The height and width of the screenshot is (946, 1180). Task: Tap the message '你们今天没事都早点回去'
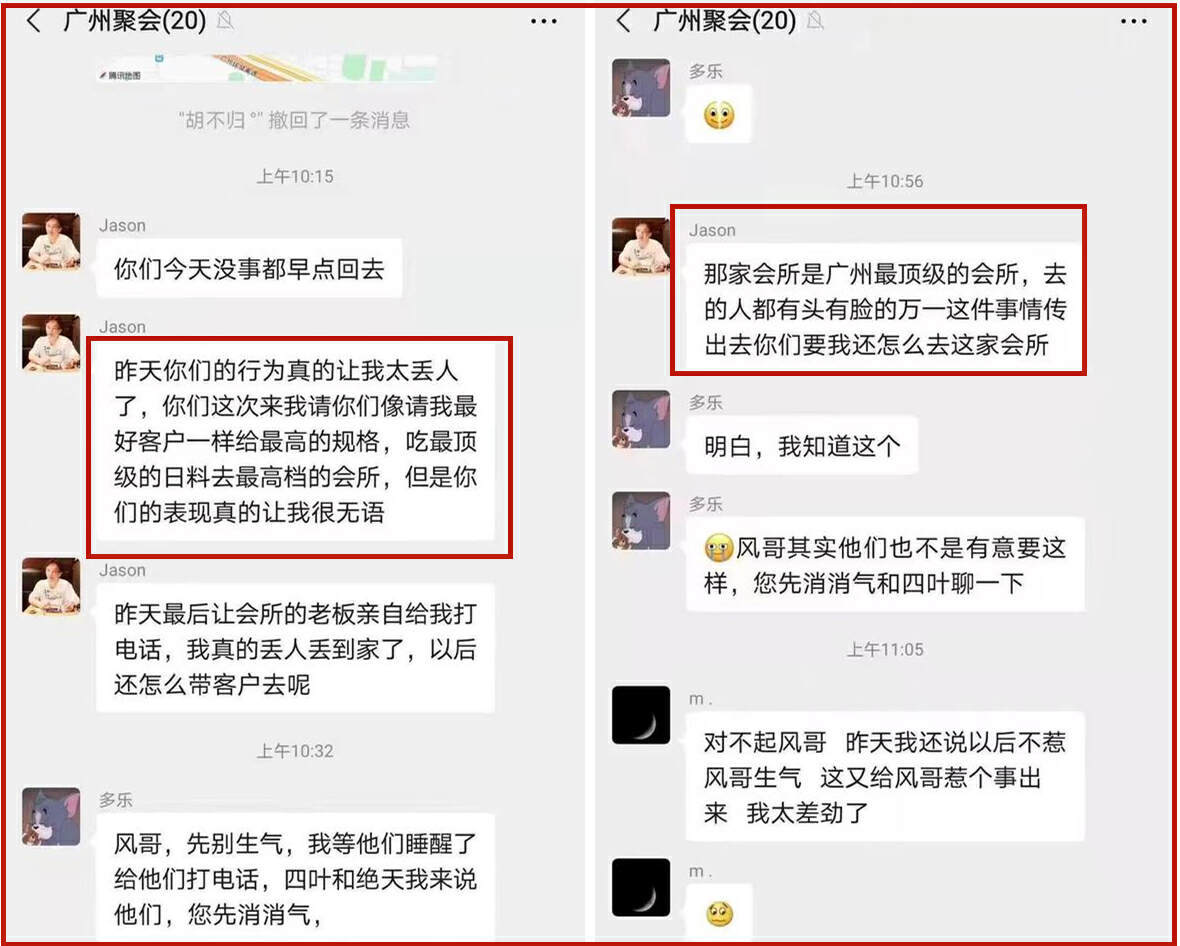click(x=249, y=269)
